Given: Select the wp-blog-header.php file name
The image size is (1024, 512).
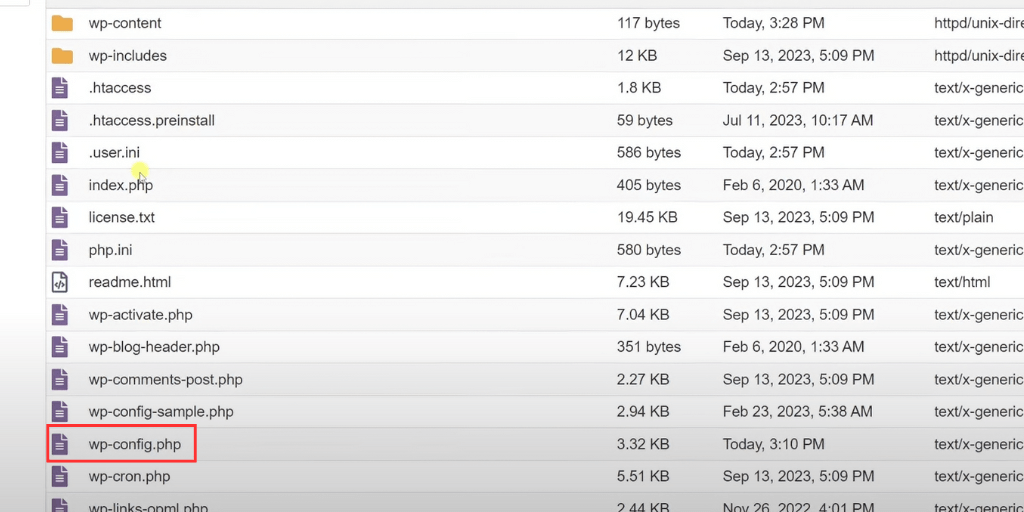Looking at the screenshot, I should pos(154,347).
